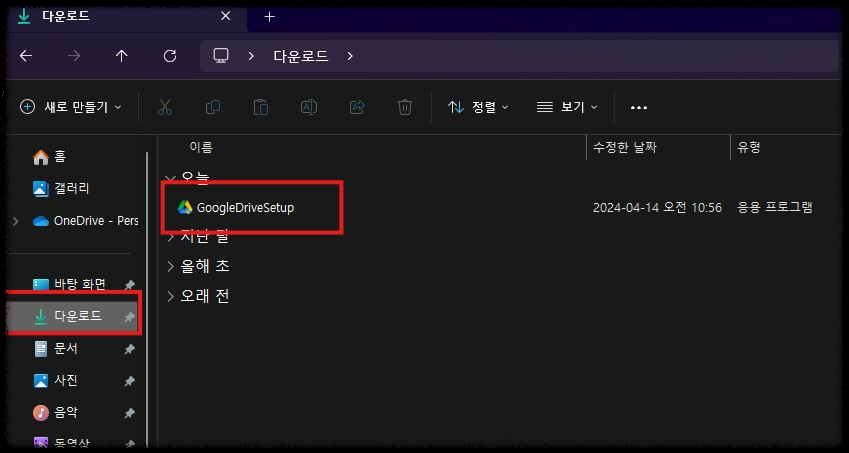Expand OneDrive in the sidebar
The height and width of the screenshot is (453, 849).
16,221
